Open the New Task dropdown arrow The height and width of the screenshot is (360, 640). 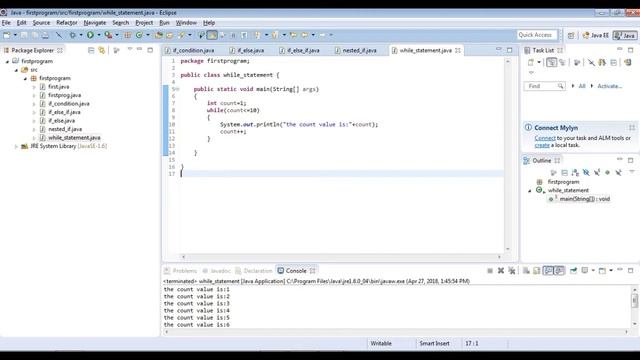coord(539,62)
